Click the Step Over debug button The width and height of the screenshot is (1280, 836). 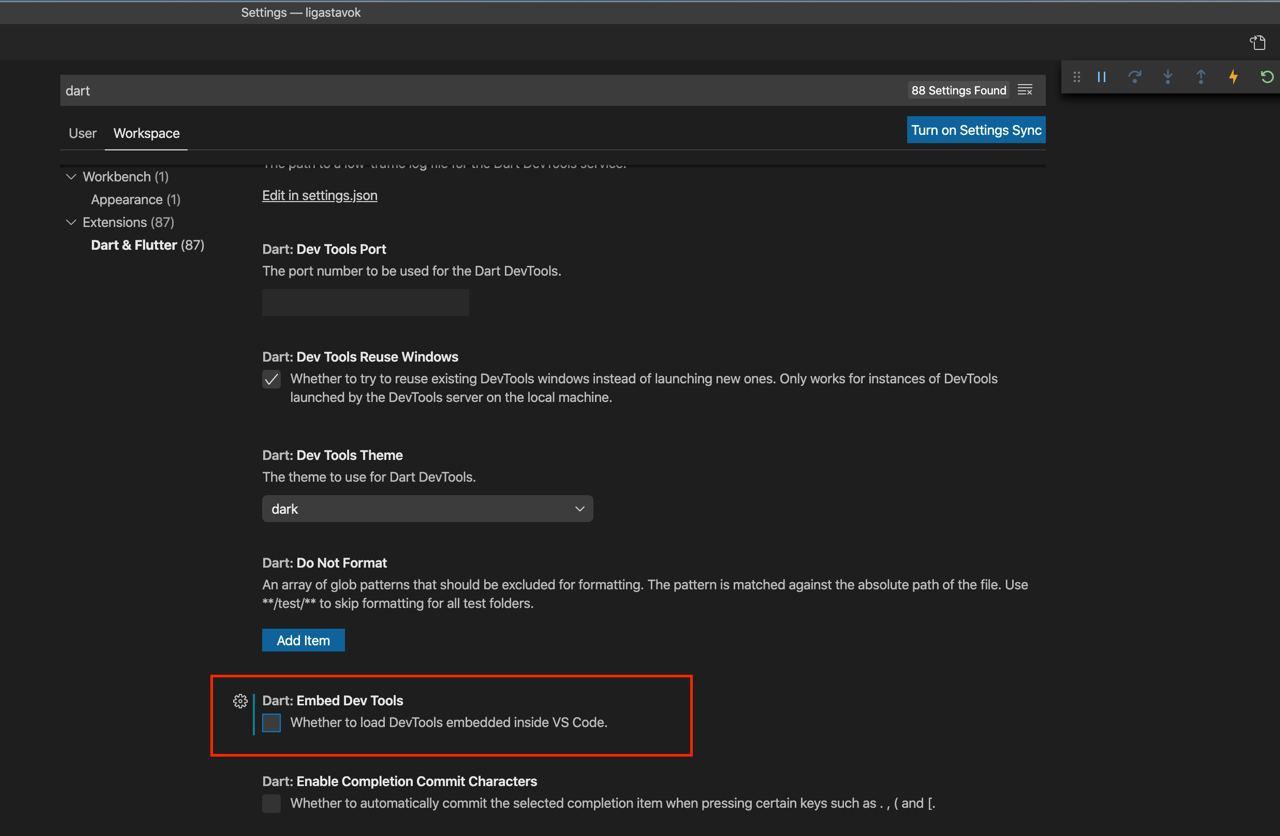1134,77
